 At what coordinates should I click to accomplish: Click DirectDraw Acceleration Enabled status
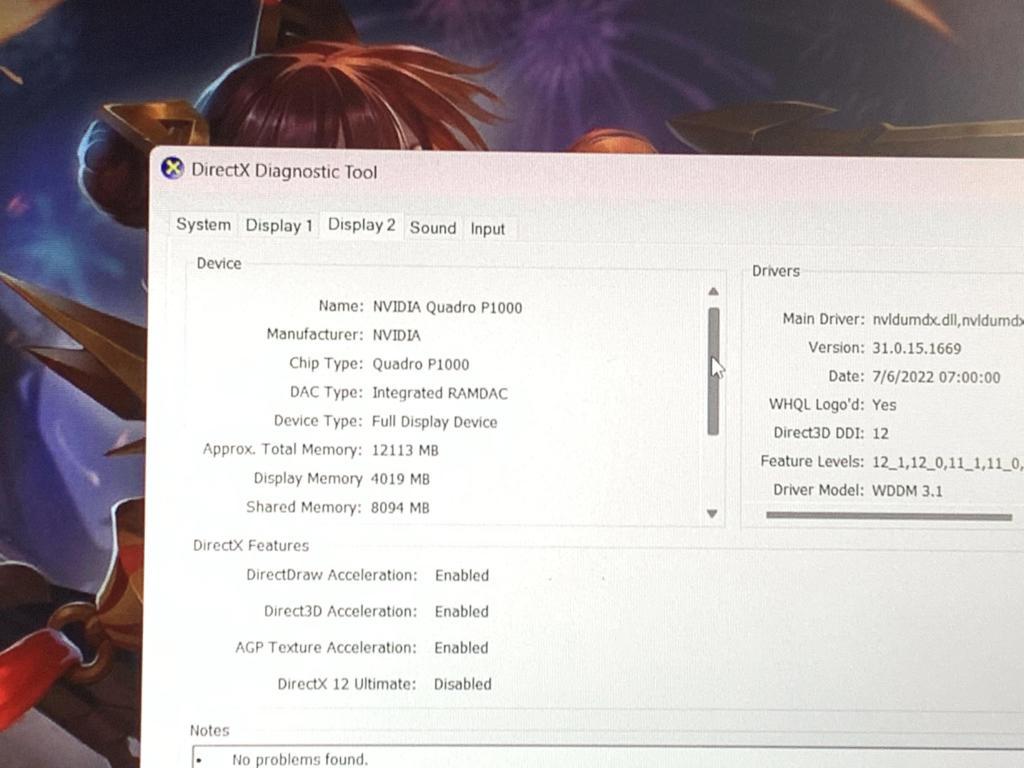pyautogui.click(x=462, y=575)
